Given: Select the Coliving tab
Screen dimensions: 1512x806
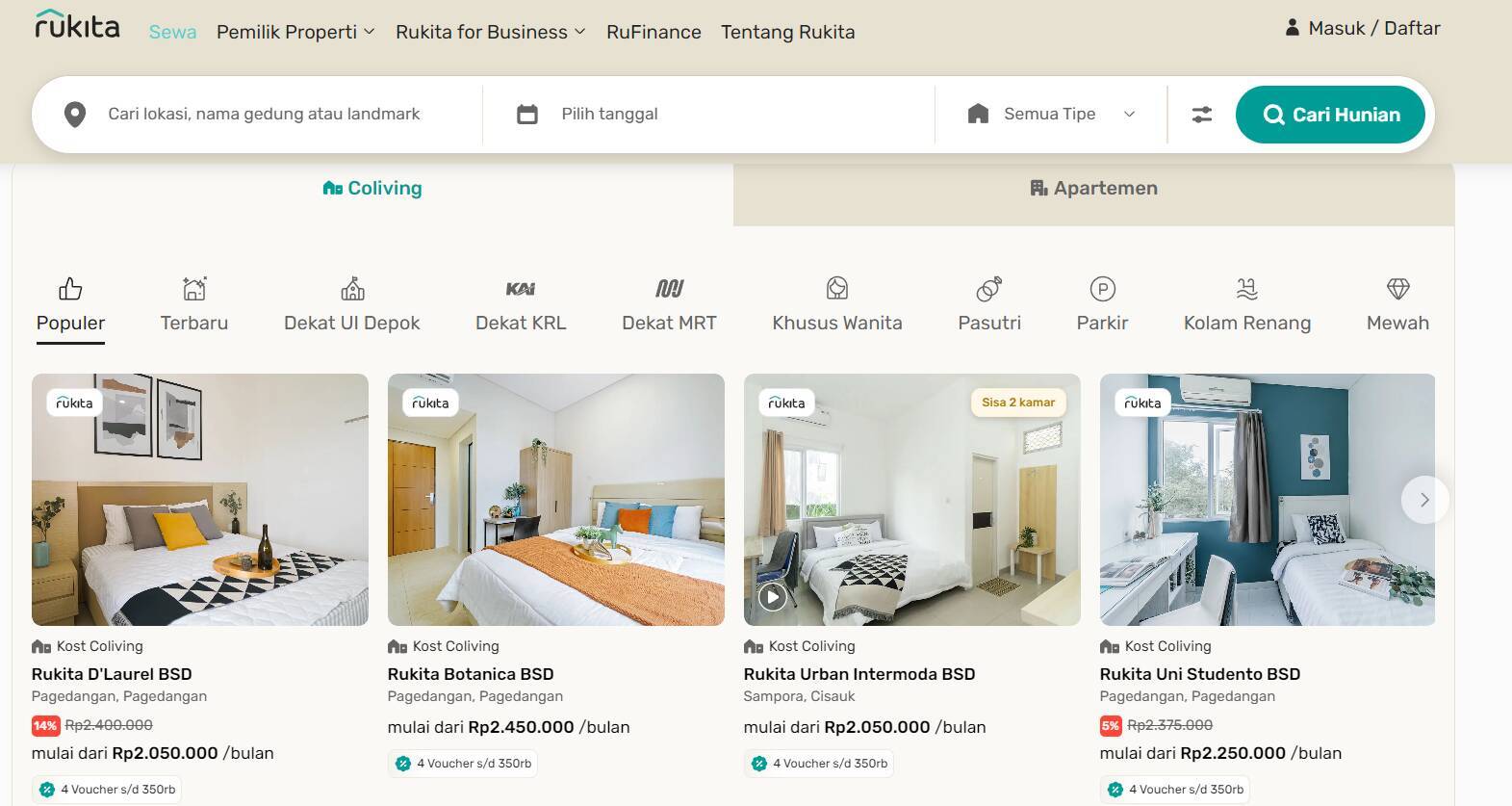Looking at the screenshot, I should click(372, 189).
